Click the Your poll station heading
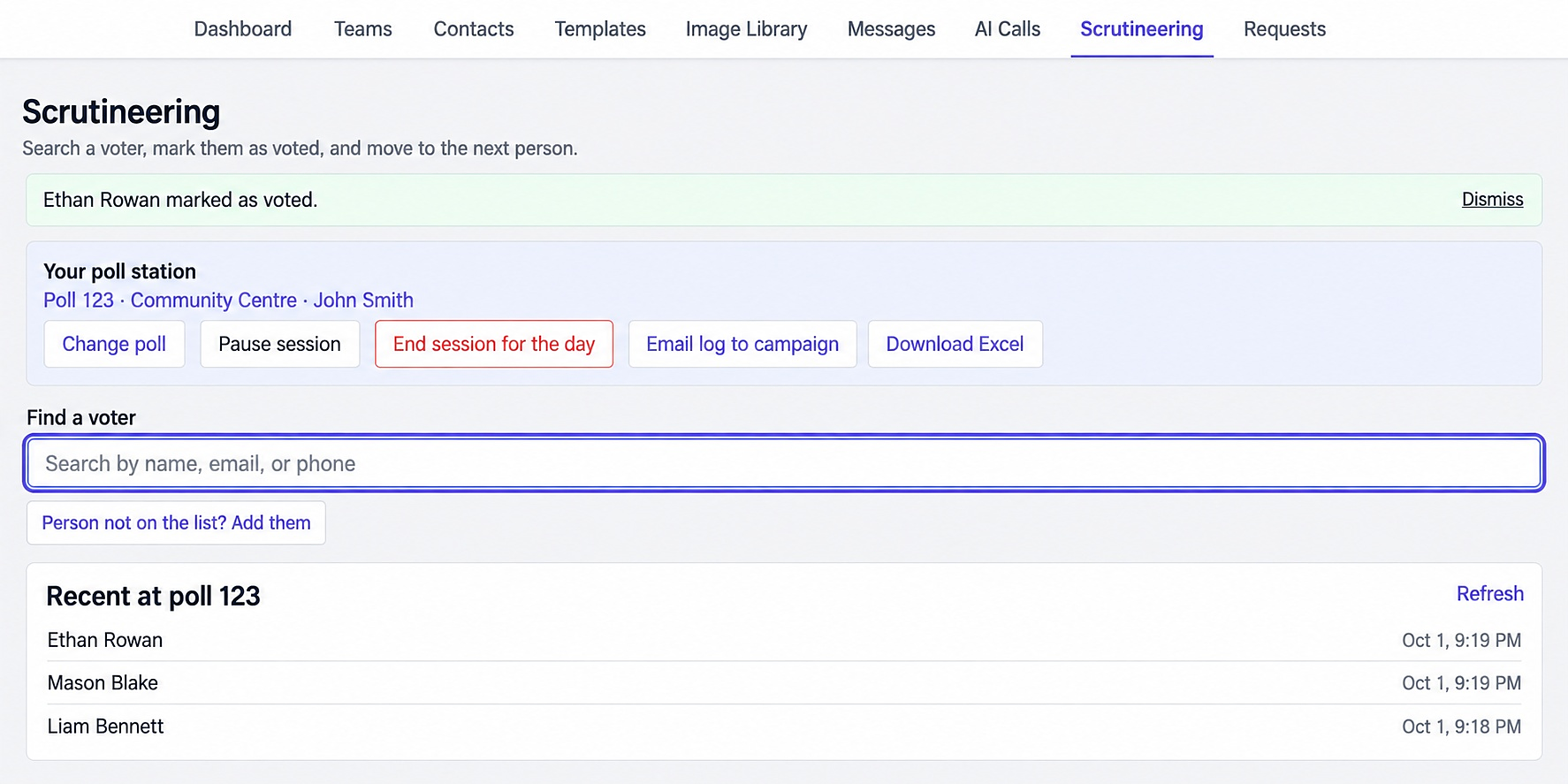1568x784 pixels. [119, 271]
